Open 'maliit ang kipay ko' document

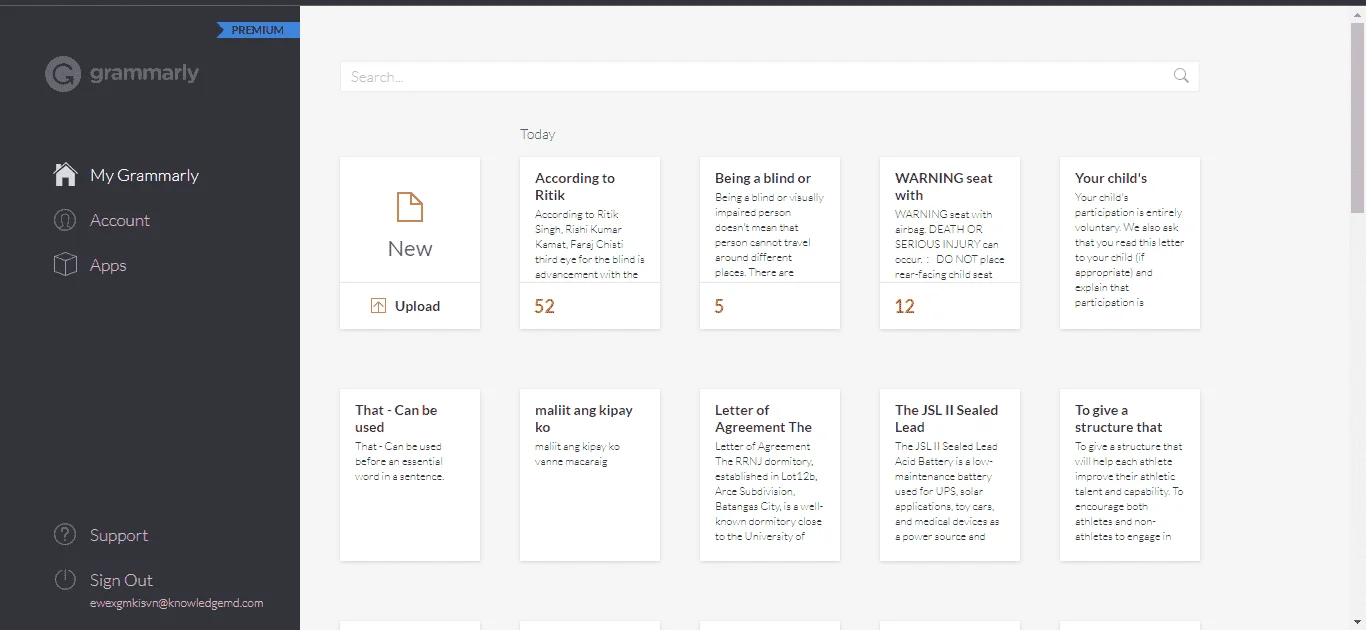pos(590,475)
